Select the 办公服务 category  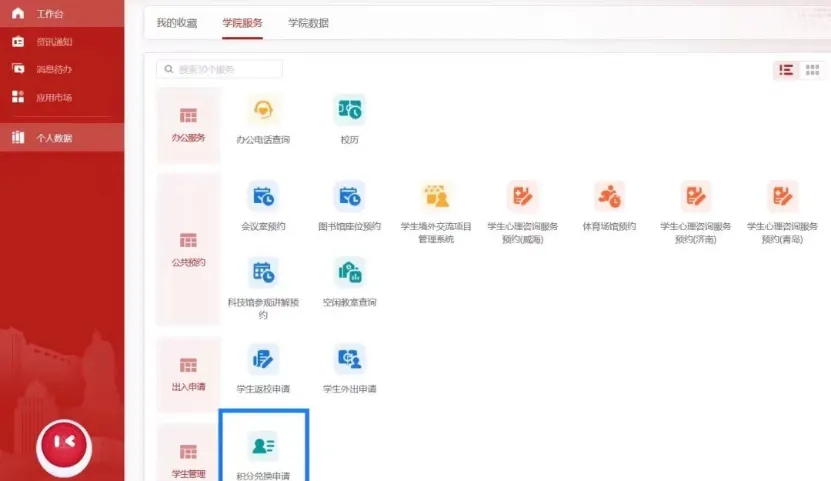[188, 124]
